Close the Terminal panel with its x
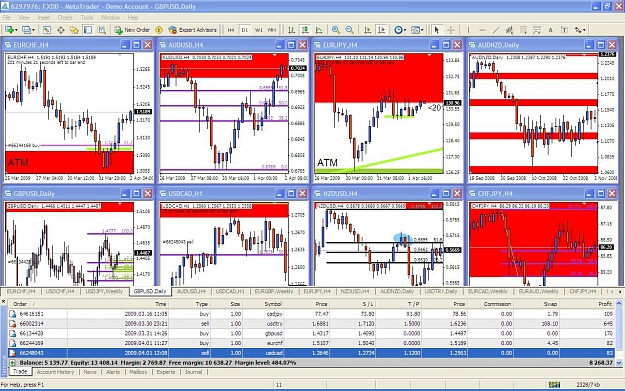The width and height of the screenshot is (625, 391). [4, 302]
